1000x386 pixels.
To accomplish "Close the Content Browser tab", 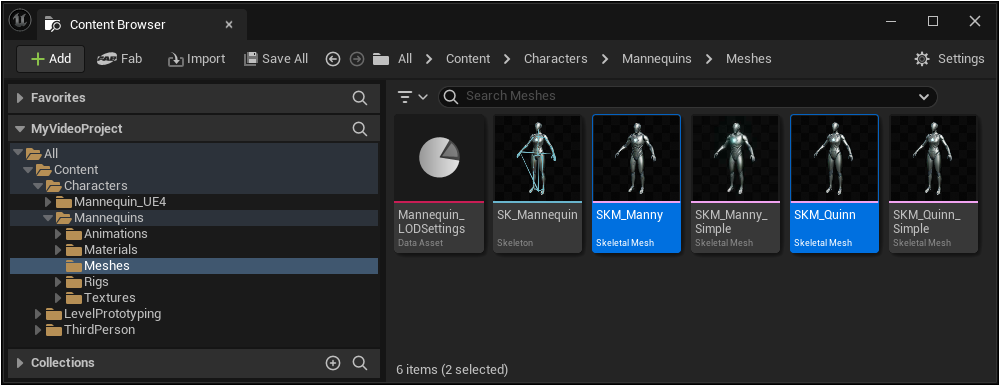I will click(x=229, y=25).
